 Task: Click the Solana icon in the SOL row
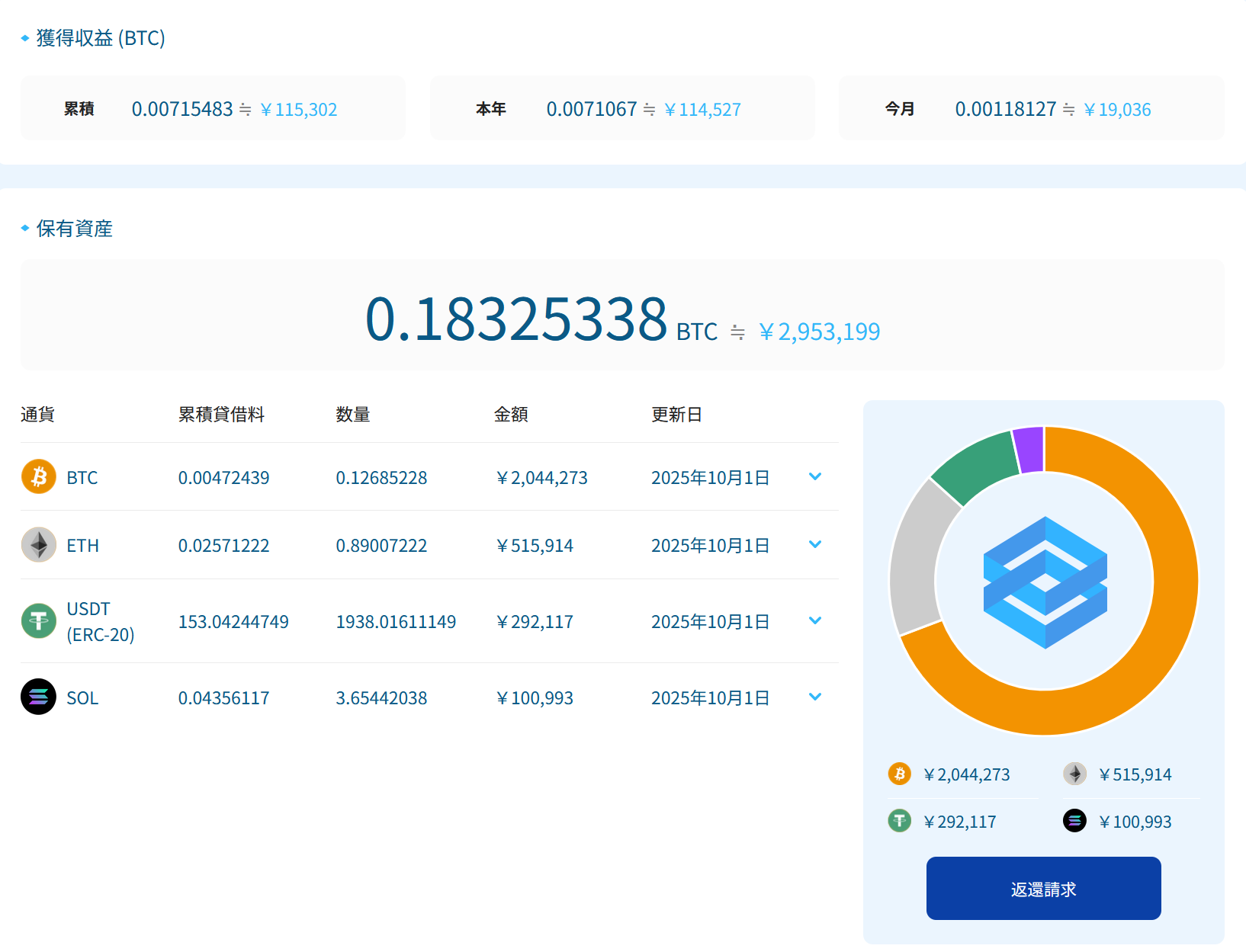coord(39,697)
